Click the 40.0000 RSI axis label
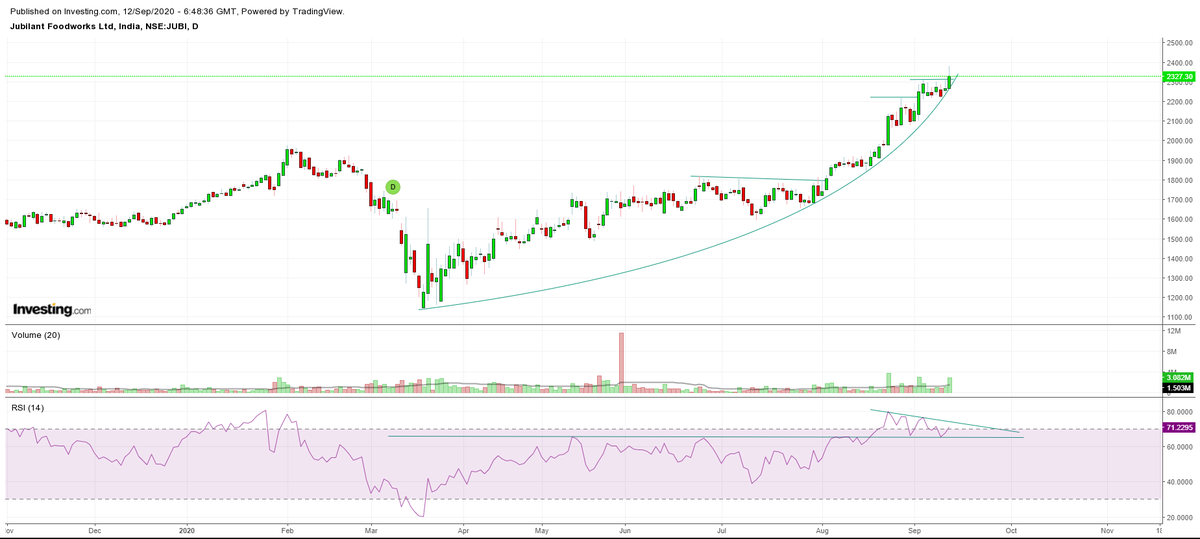This screenshot has height=539, width=1200. pyautogui.click(x=1180, y=482)
